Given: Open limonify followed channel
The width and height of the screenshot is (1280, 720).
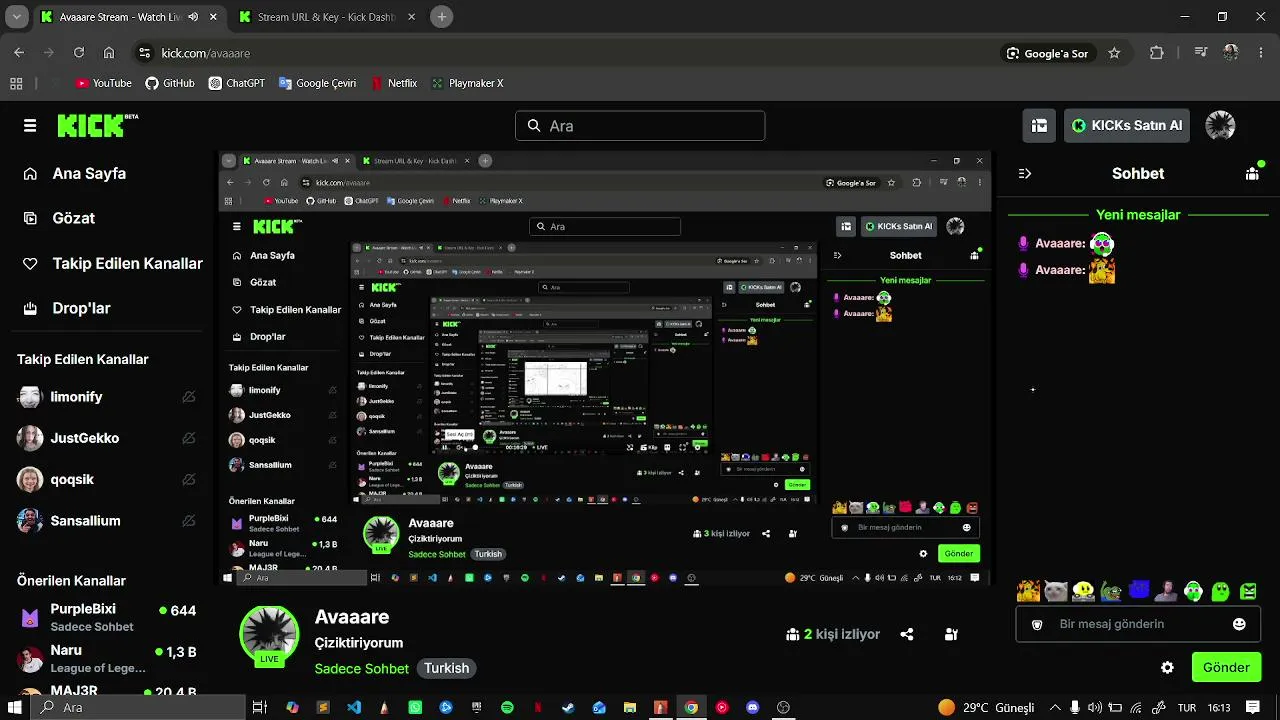Looking at the screenshot, I should point(106,397).
